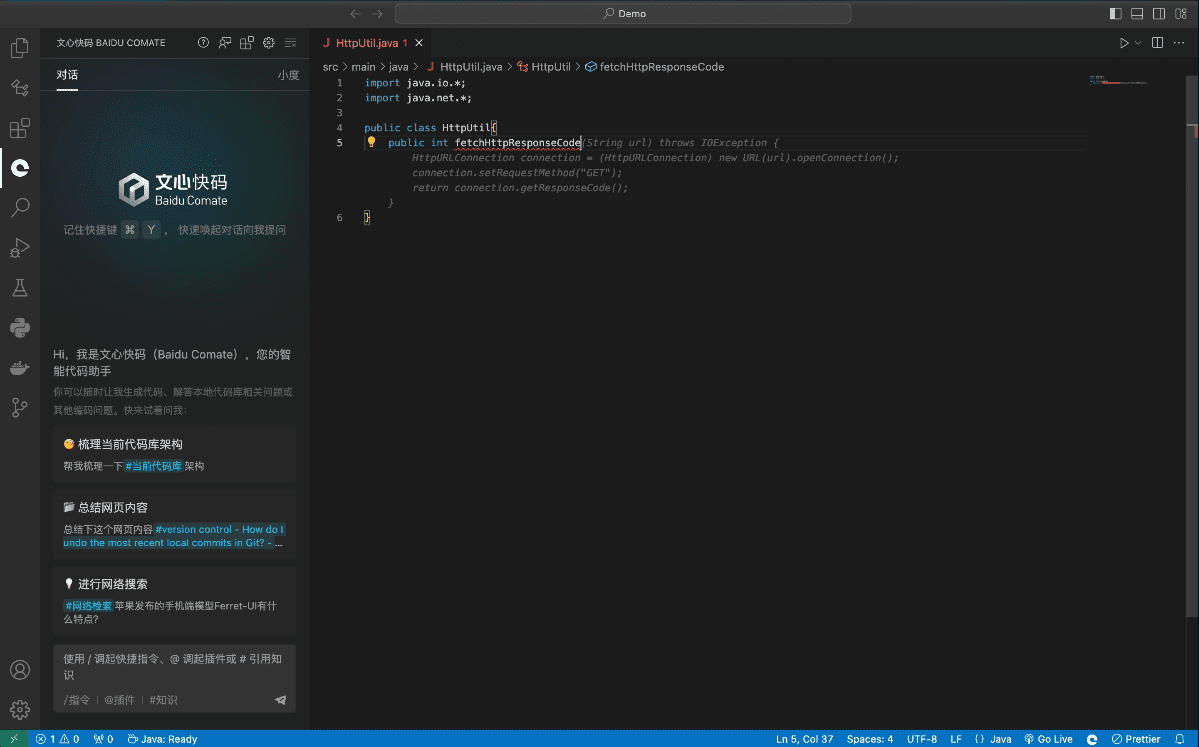Clear the Comate conversation list icon
Image resolution: width=1199 pixels, height=747 pixels.
coord(291,43)
